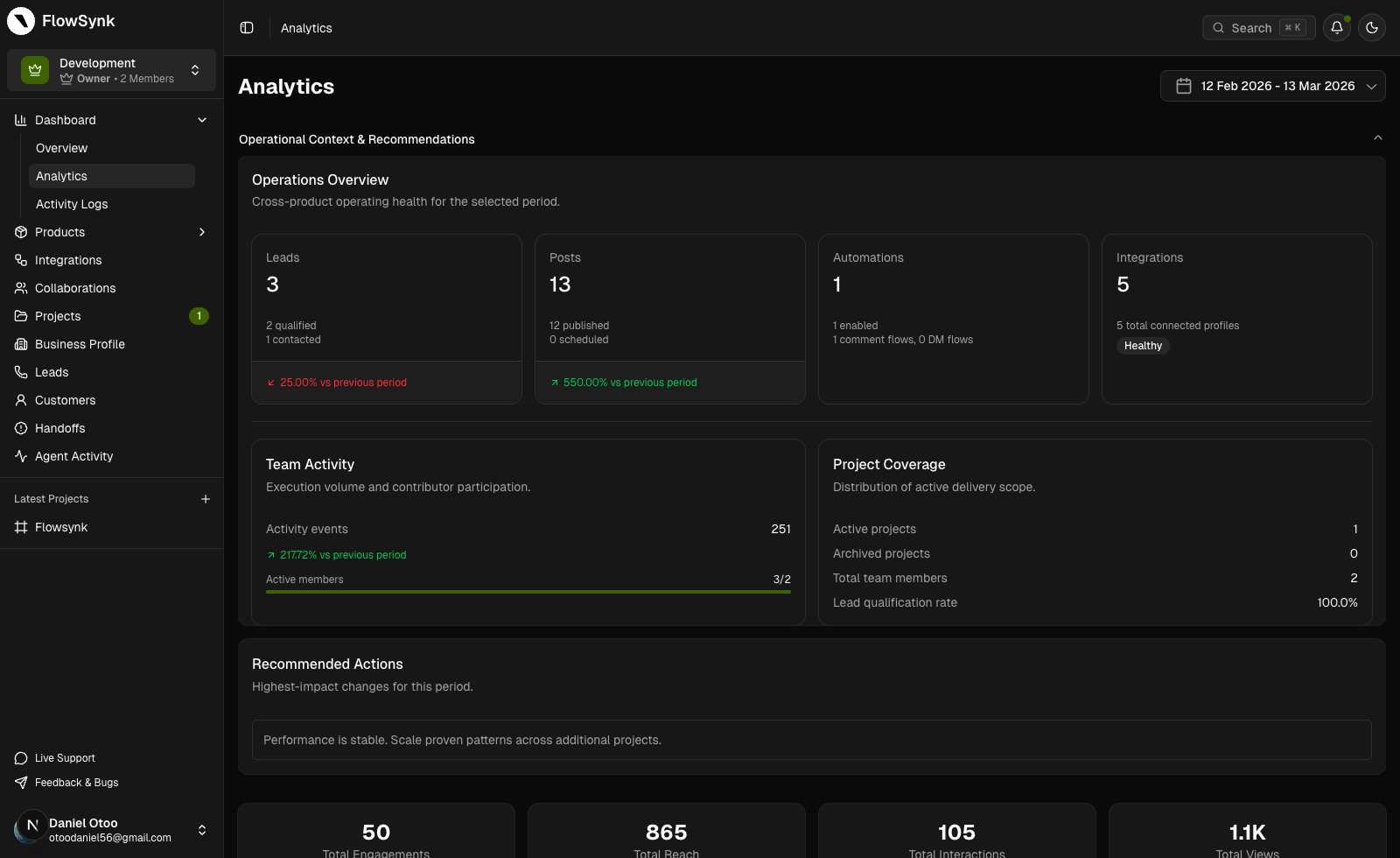Select the Customers sidebar item
Image resolution: width=1400 pixels, height=858 pixels.
tap(65, 400)
